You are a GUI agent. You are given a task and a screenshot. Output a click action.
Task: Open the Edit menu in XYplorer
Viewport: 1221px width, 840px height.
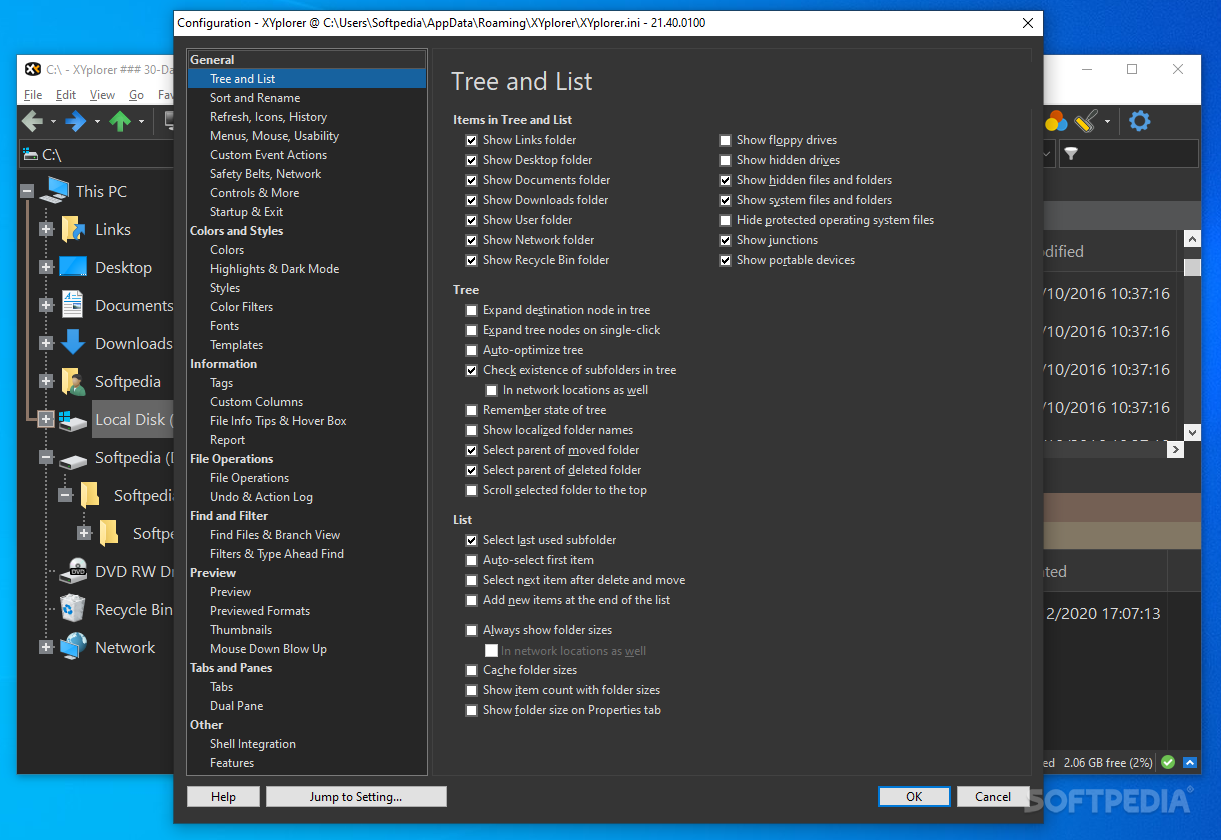[x=66, y=95]
